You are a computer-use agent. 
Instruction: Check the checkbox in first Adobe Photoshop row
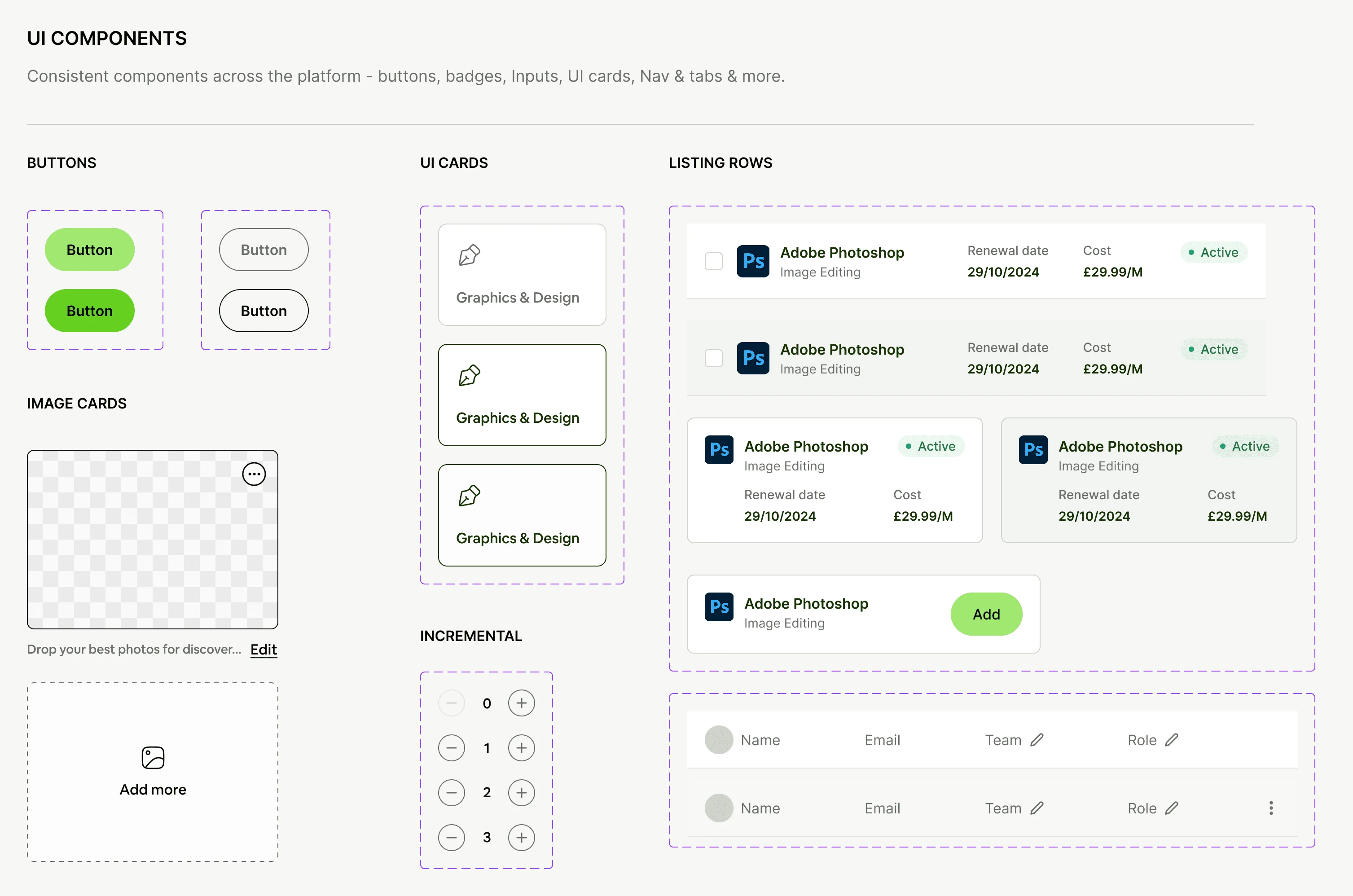tap(714, 261)
